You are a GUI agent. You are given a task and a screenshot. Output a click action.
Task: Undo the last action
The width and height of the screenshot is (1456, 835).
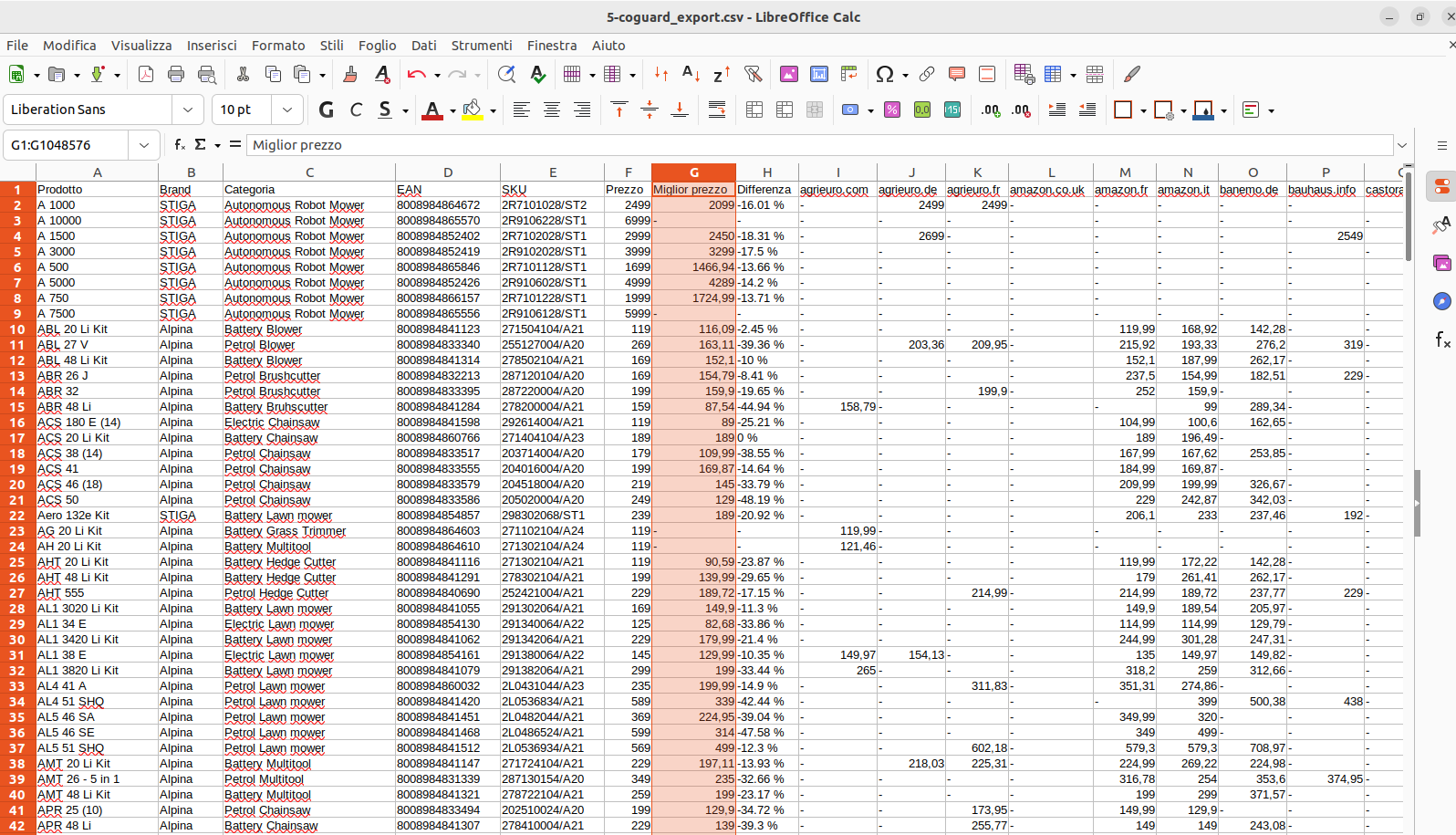coord(417,74)
